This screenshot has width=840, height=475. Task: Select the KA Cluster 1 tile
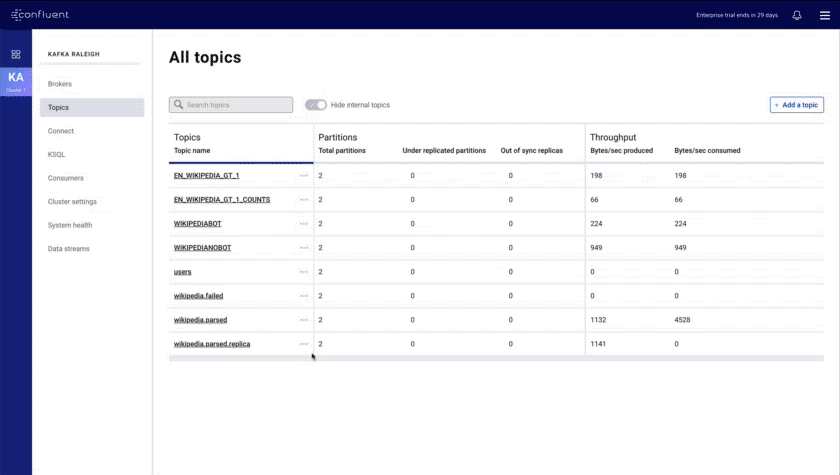point(16,81)
